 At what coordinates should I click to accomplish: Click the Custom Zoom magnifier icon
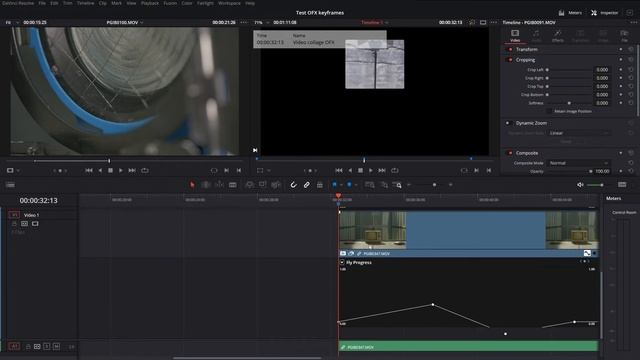pos(397,185)
